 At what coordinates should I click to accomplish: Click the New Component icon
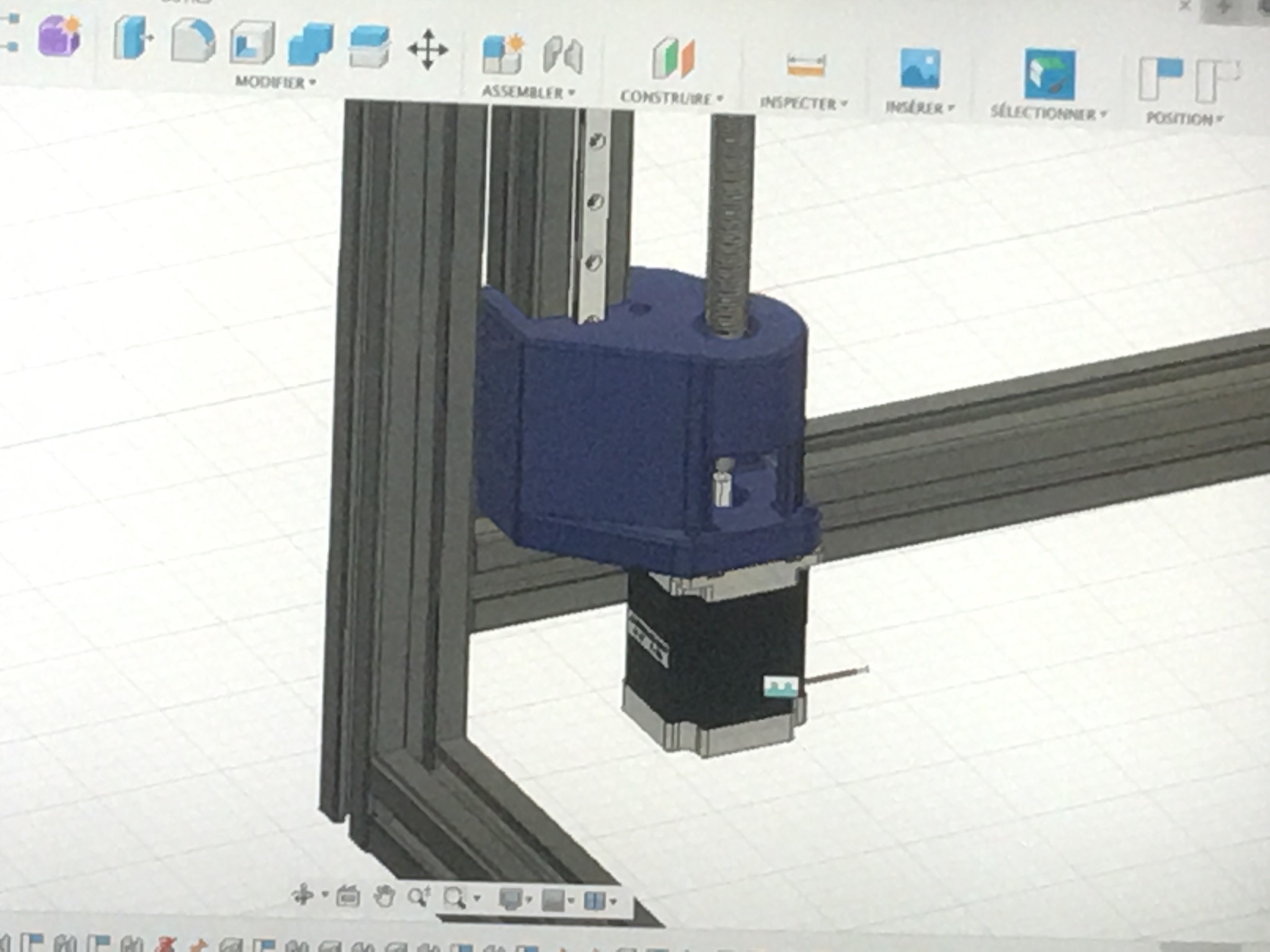coord(504,53)
